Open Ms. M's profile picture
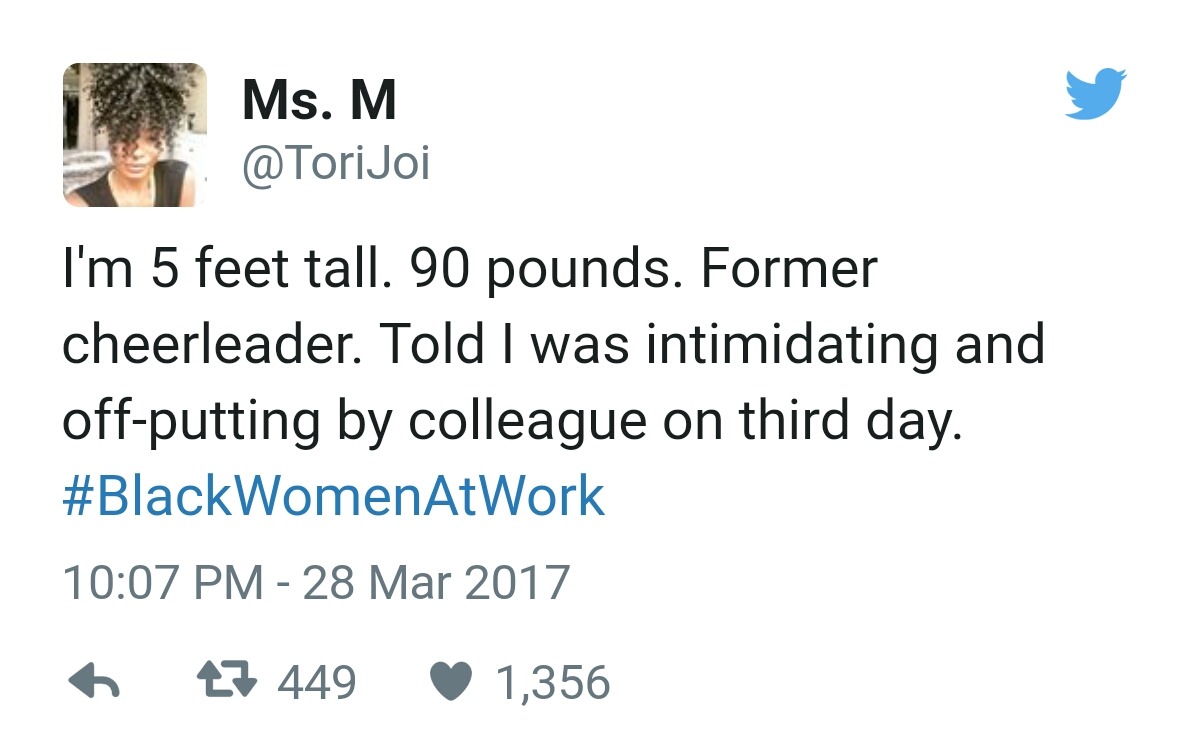 click(x=135, y=135)
